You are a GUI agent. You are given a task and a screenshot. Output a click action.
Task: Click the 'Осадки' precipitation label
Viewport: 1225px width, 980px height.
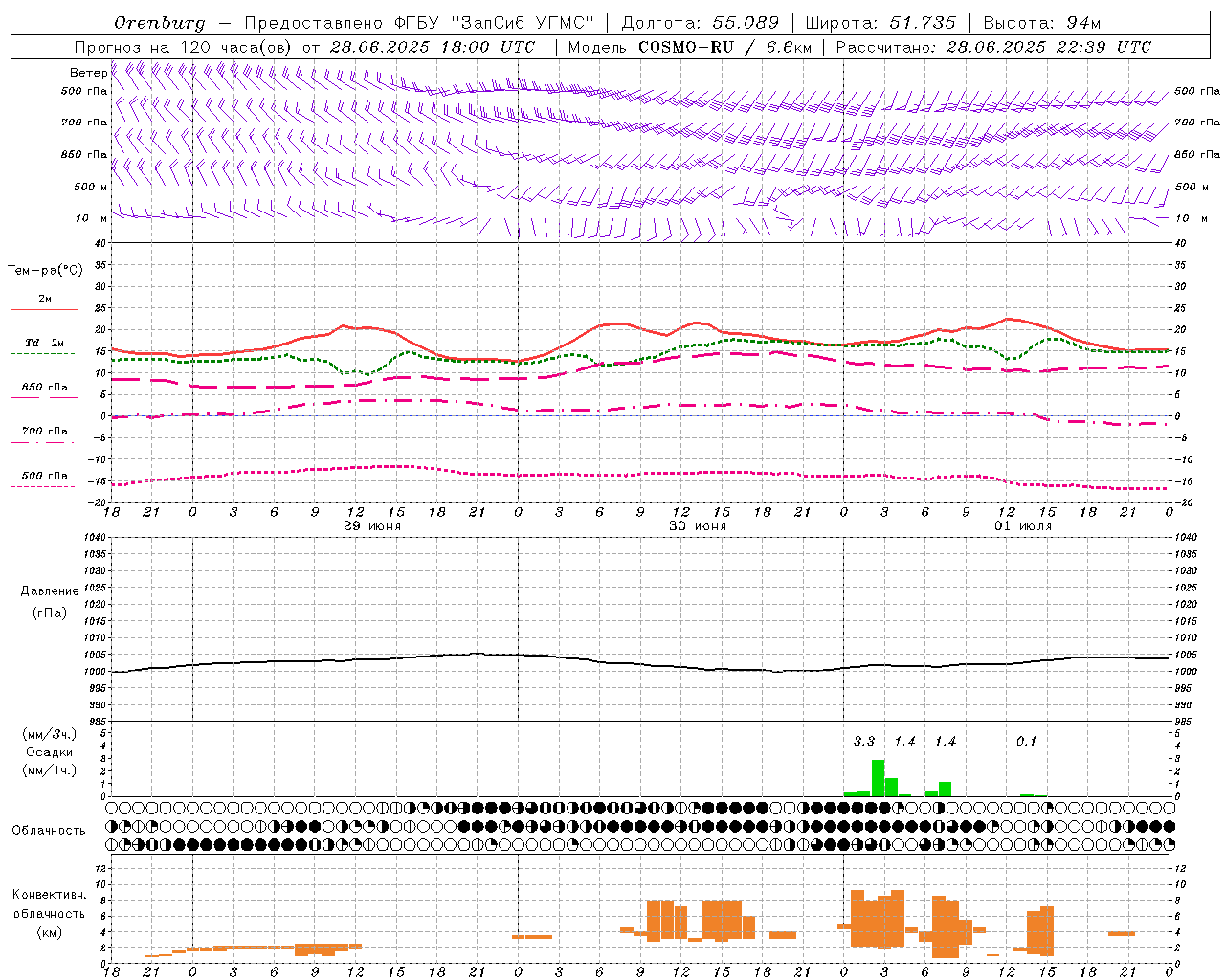pos(50,752)
